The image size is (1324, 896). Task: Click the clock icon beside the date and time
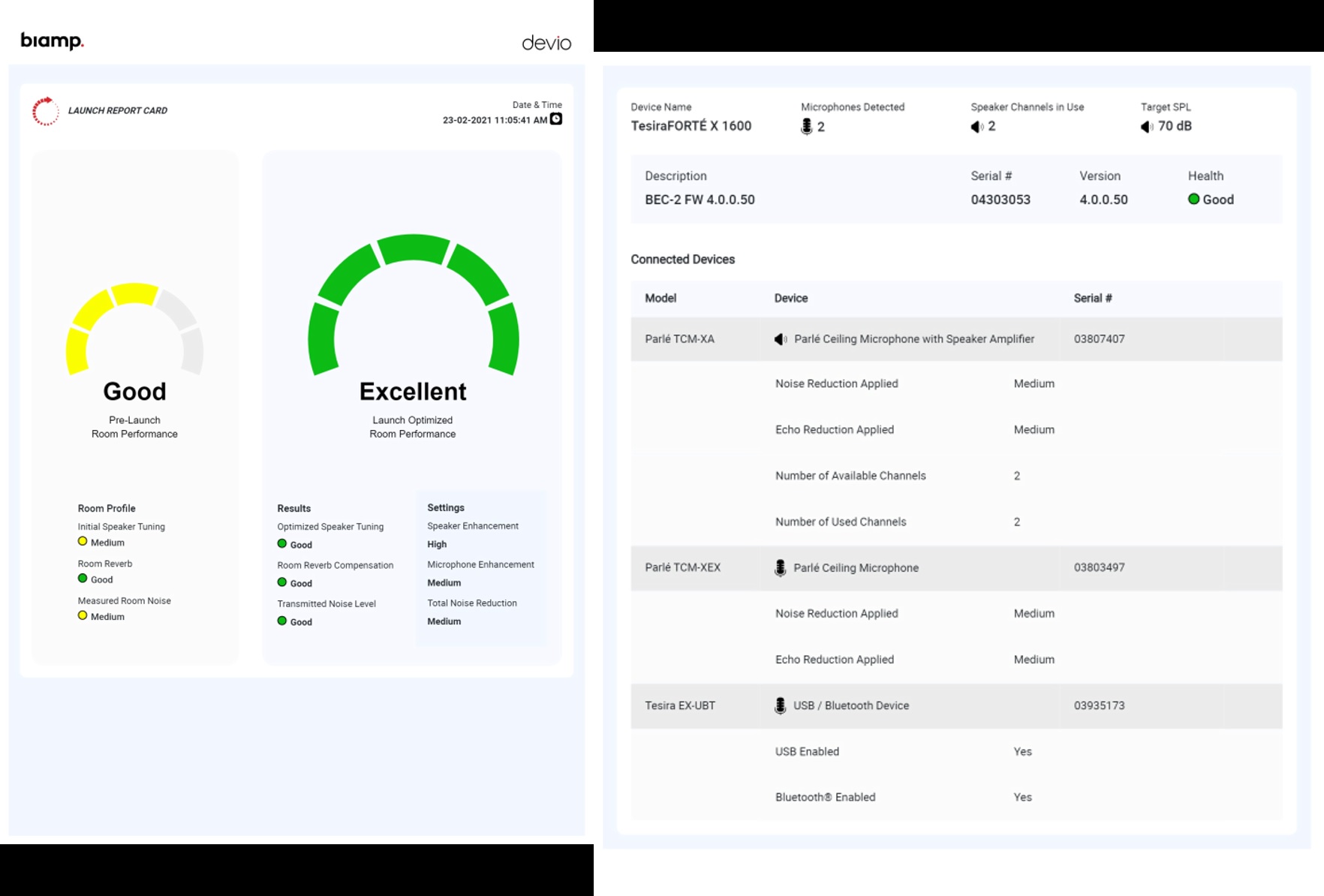pos(556,119)
